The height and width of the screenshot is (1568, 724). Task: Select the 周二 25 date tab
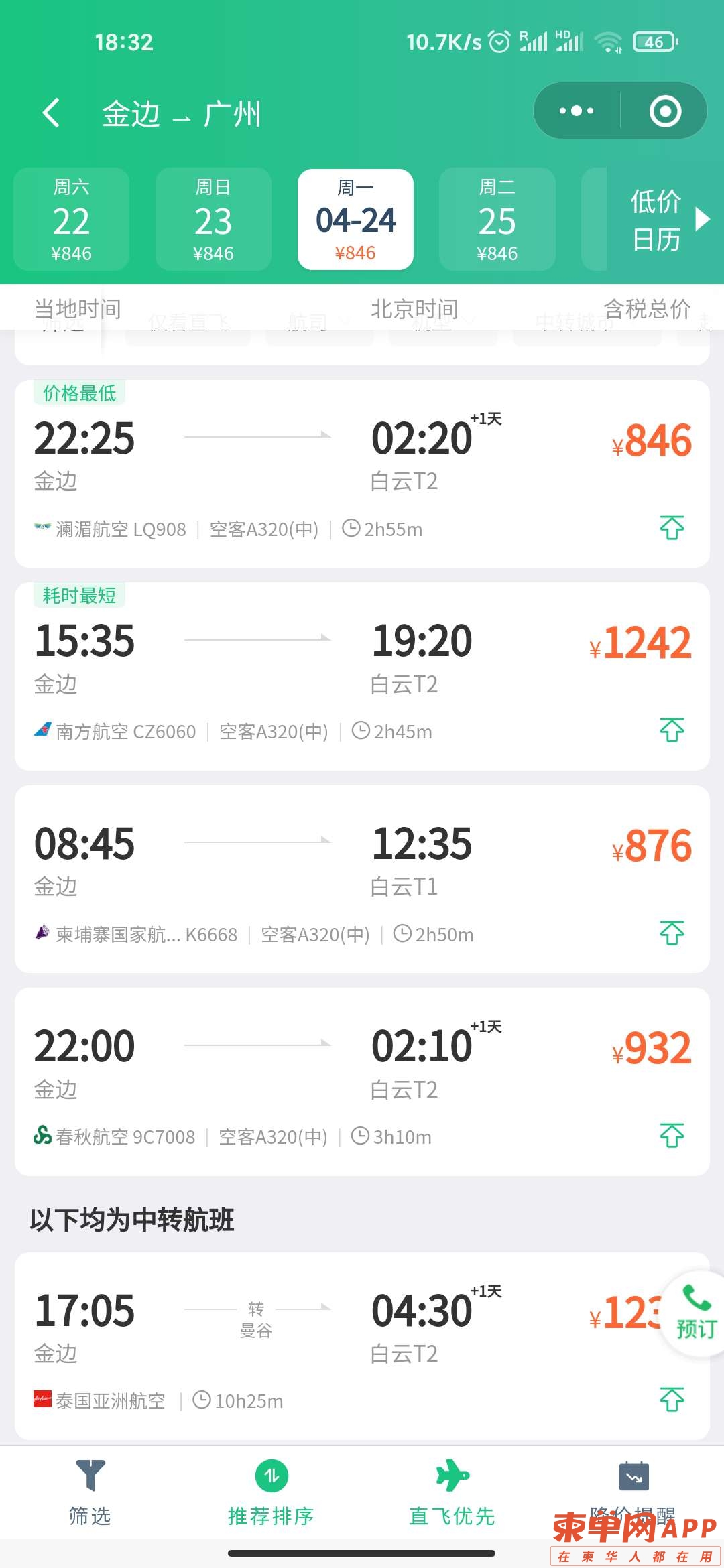(x=497, y=219)
